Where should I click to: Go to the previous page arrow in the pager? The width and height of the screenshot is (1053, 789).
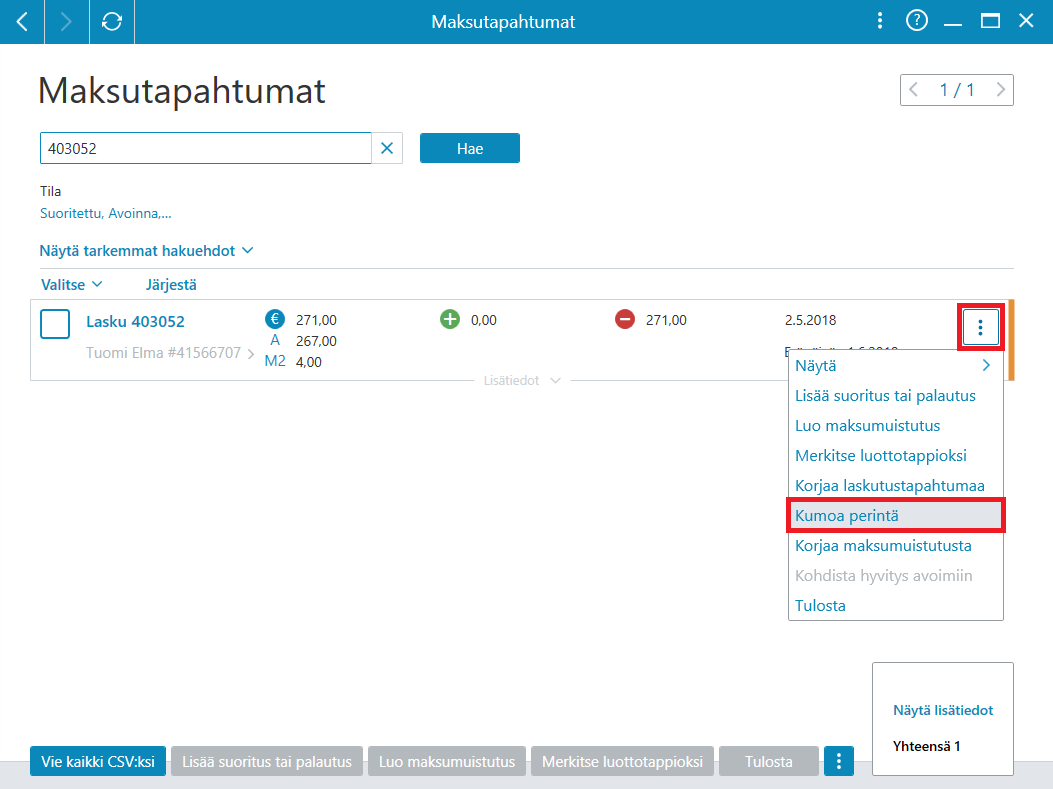(913, 90)
